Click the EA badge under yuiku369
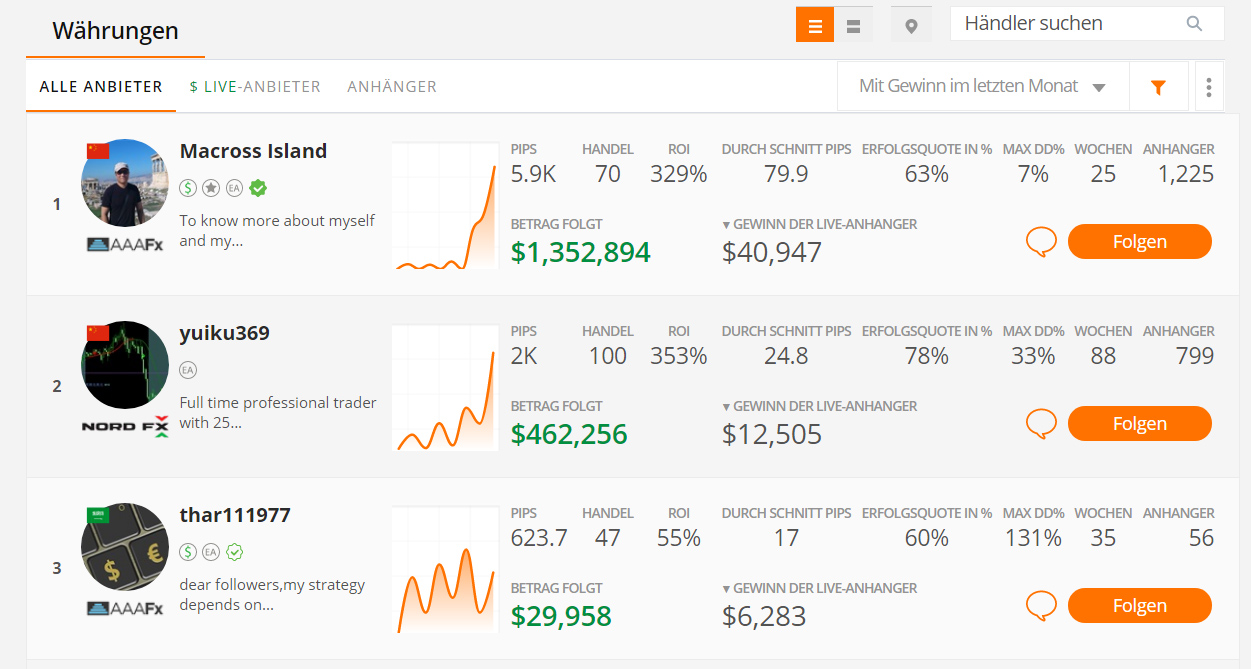 [x=188, y=370]
